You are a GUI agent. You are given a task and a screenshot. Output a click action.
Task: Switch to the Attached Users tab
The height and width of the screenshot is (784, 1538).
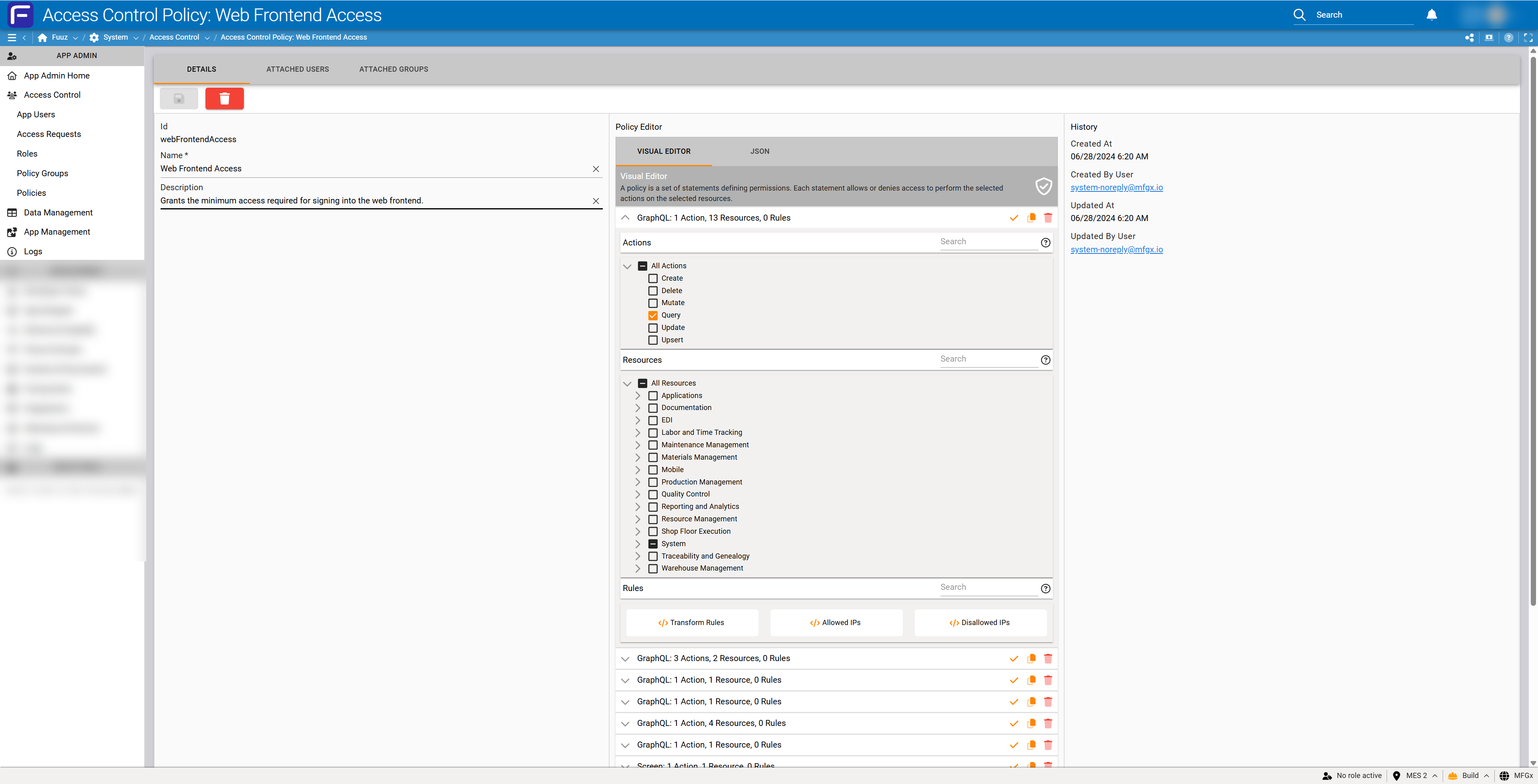[x=297, y=69]
